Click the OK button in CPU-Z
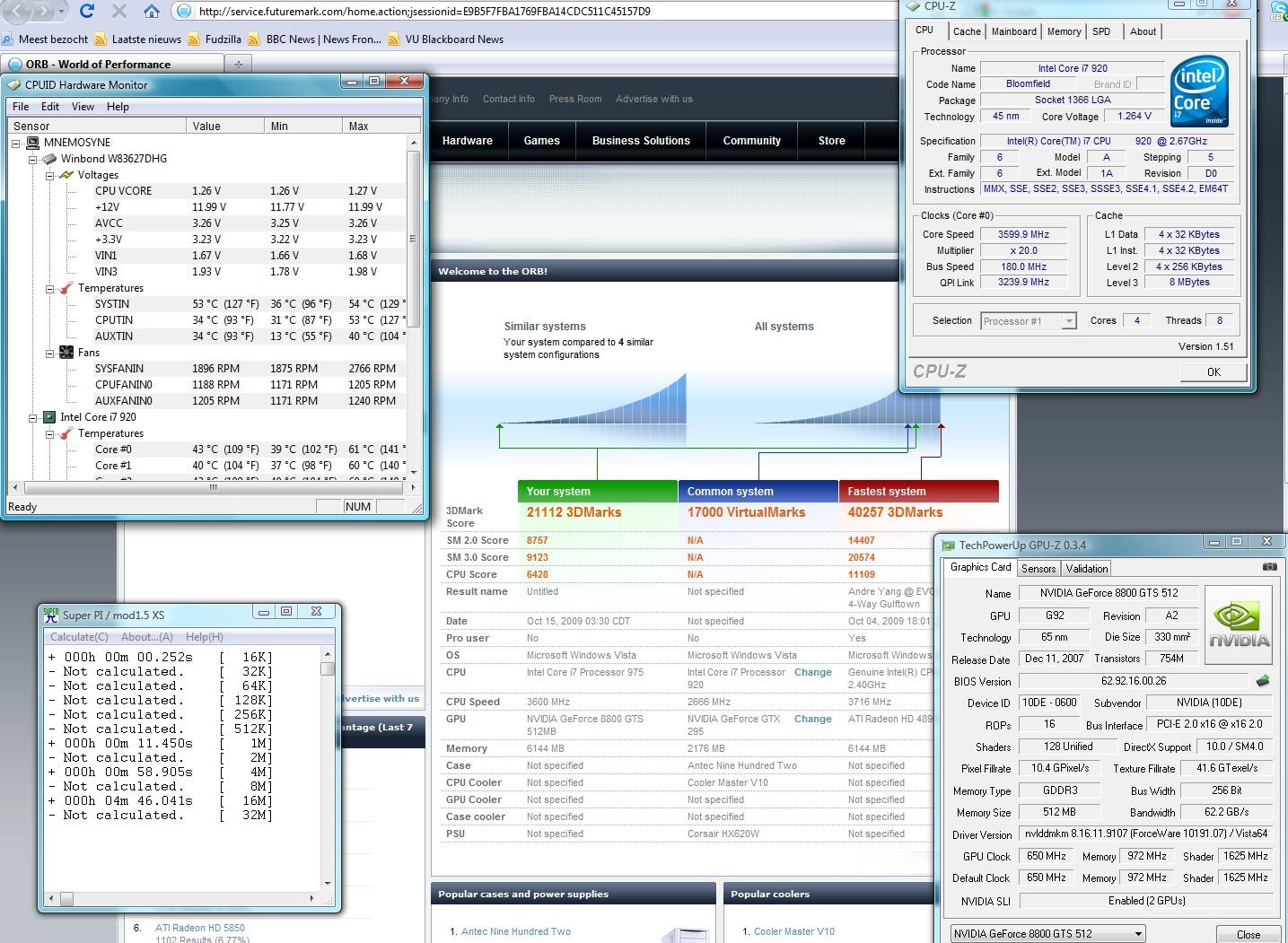This screenshot has width=1288, height=943. pos(1214,371)
